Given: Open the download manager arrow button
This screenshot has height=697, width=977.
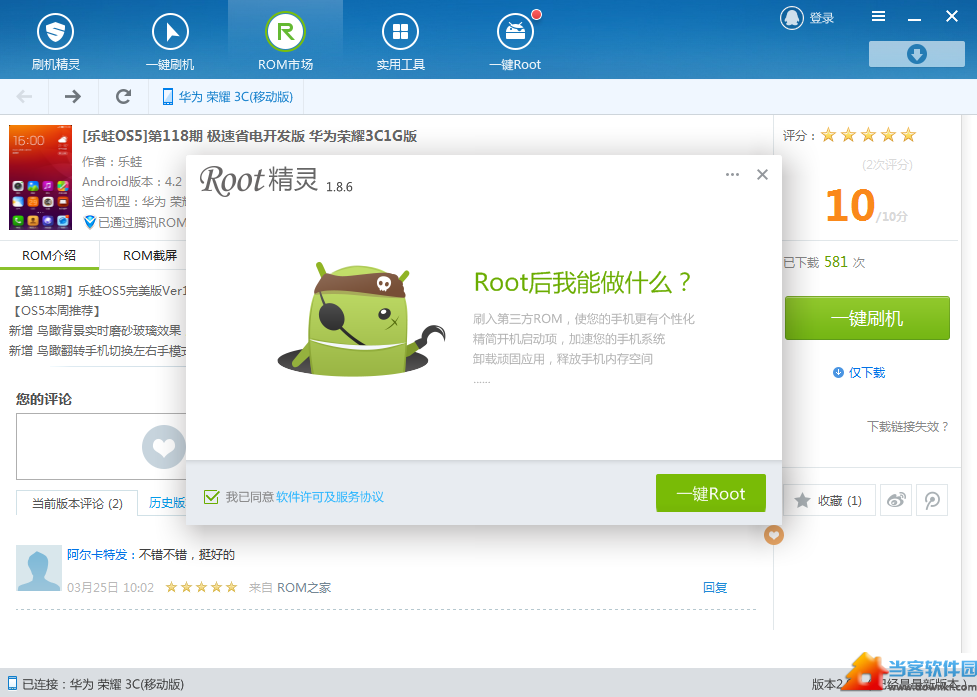Looking at the screenshot, I should pos(916,54).
